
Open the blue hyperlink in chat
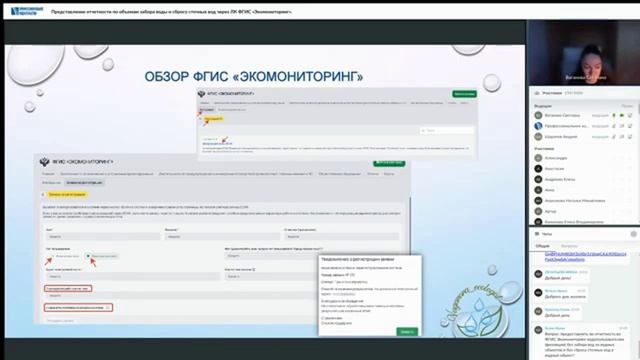click(586, 256)
